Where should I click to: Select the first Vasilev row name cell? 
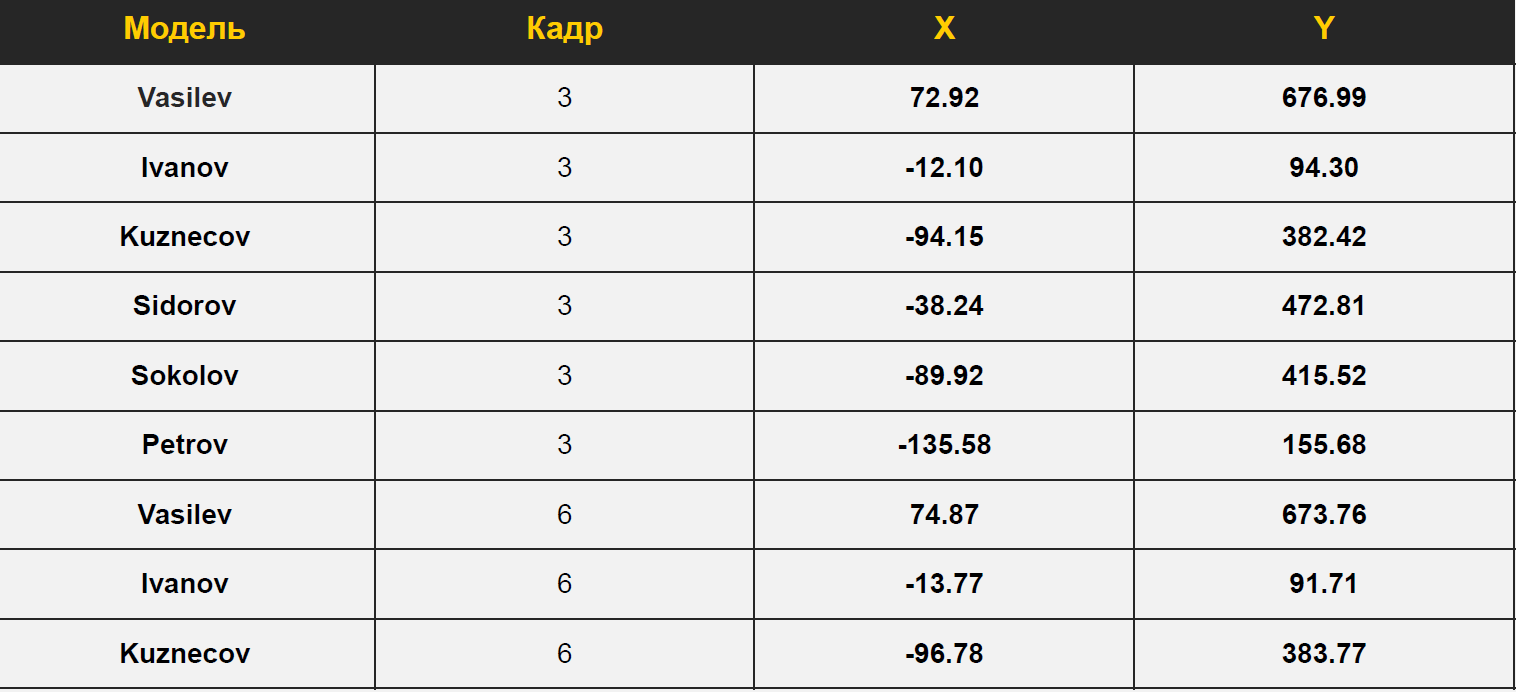pyautogui.click(x=185, y=98)
